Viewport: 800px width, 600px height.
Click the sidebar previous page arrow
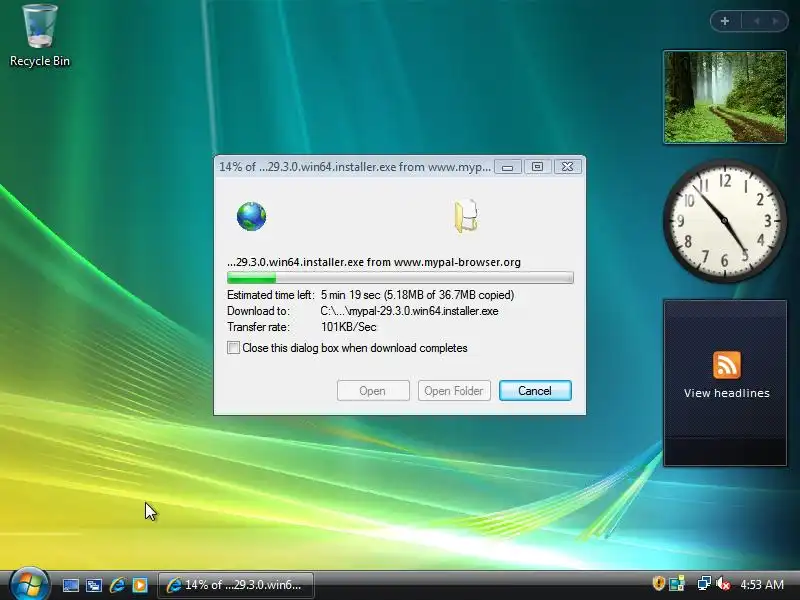(x=756, y=21)
